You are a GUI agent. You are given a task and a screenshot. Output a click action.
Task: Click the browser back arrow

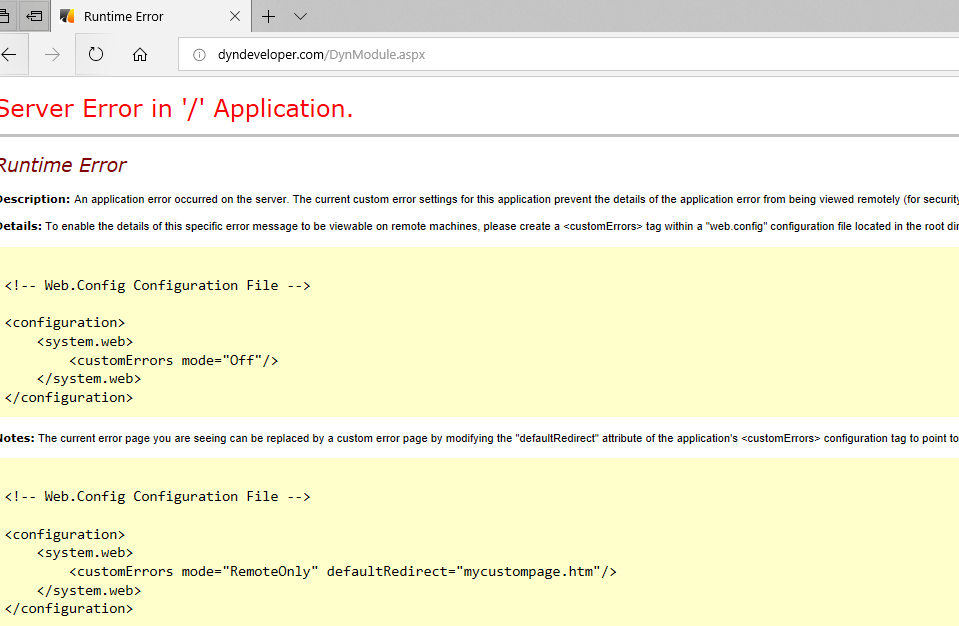(9, 54)
